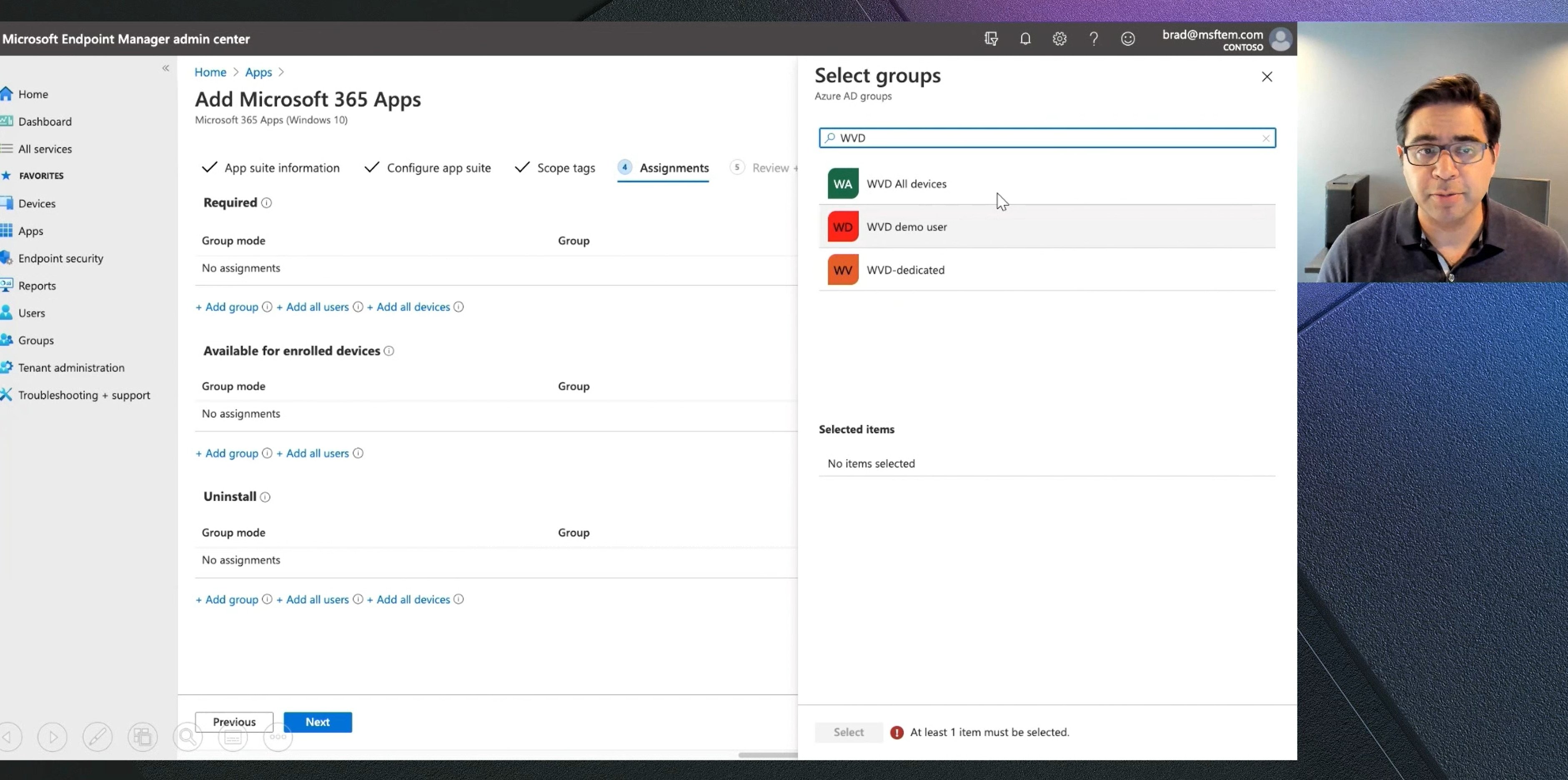Viewport: 1568px width, 780px height.
Task: Info icon after Required Add all users
Action: [x=358, y=307]
